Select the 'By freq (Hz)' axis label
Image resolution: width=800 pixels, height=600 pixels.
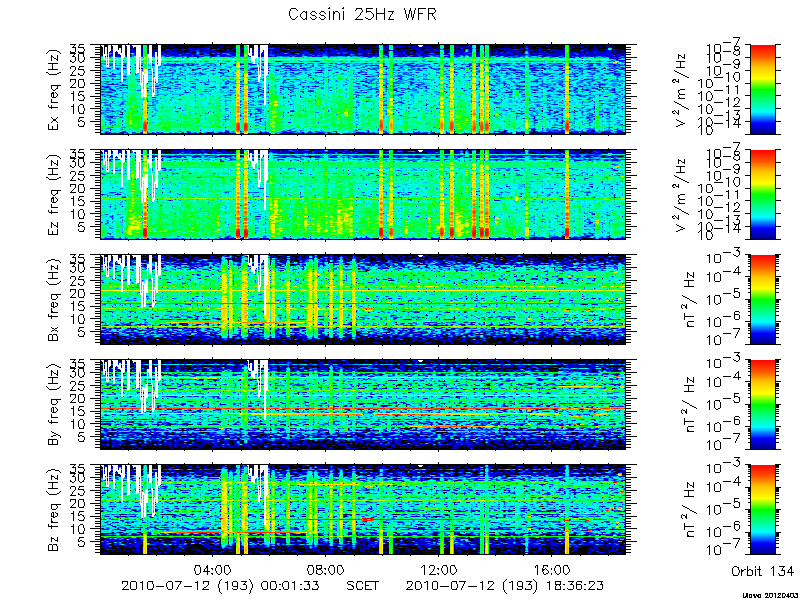[55, 405]
